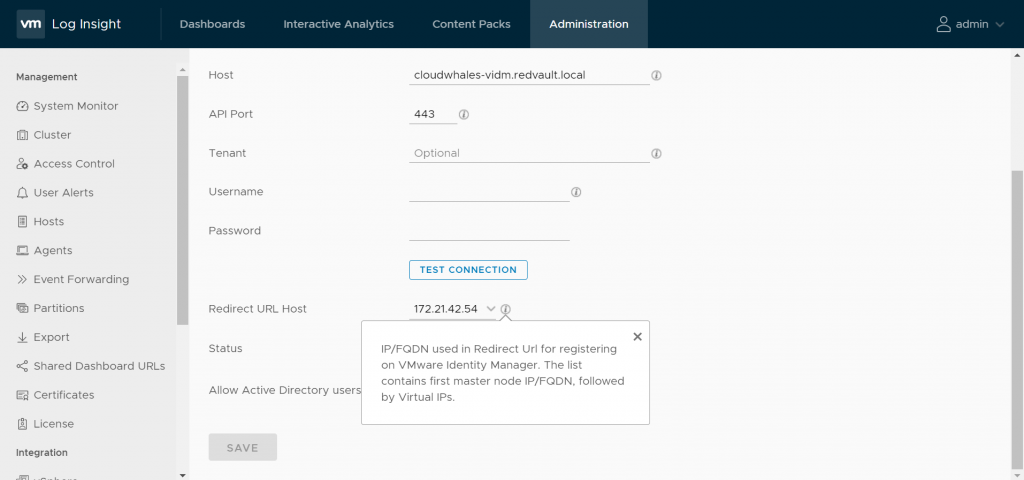Click the Export download icon
This screenshot has width=1024, height=480.
coord(22,337)
